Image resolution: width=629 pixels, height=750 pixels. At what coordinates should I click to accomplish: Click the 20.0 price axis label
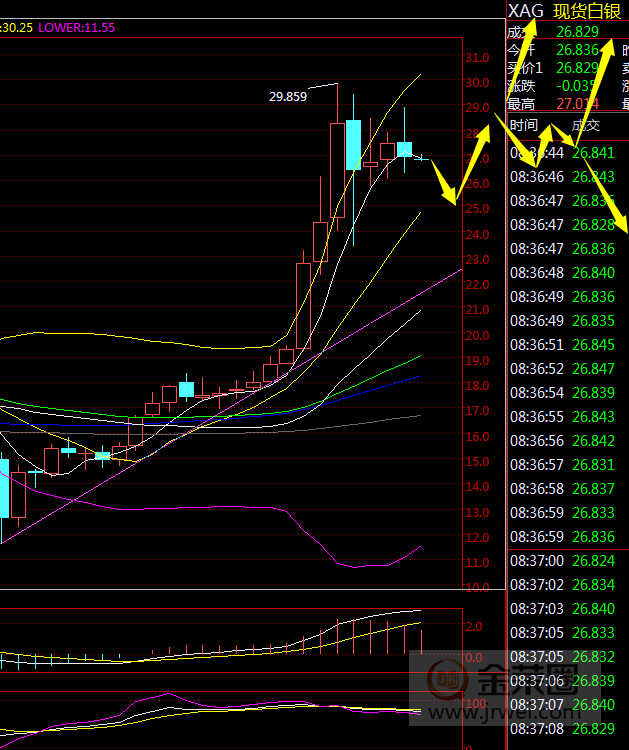click(x=477, y=335)
